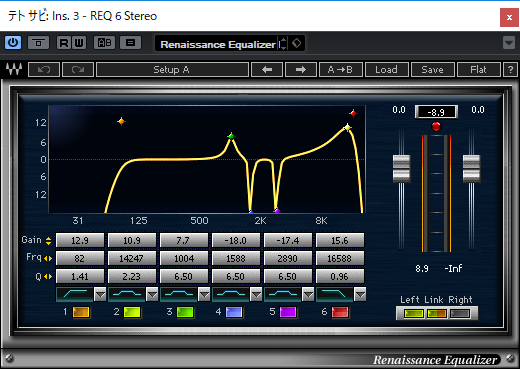
Task: Select band 4 blue marker at graph bottom
Action: [251, 211]
